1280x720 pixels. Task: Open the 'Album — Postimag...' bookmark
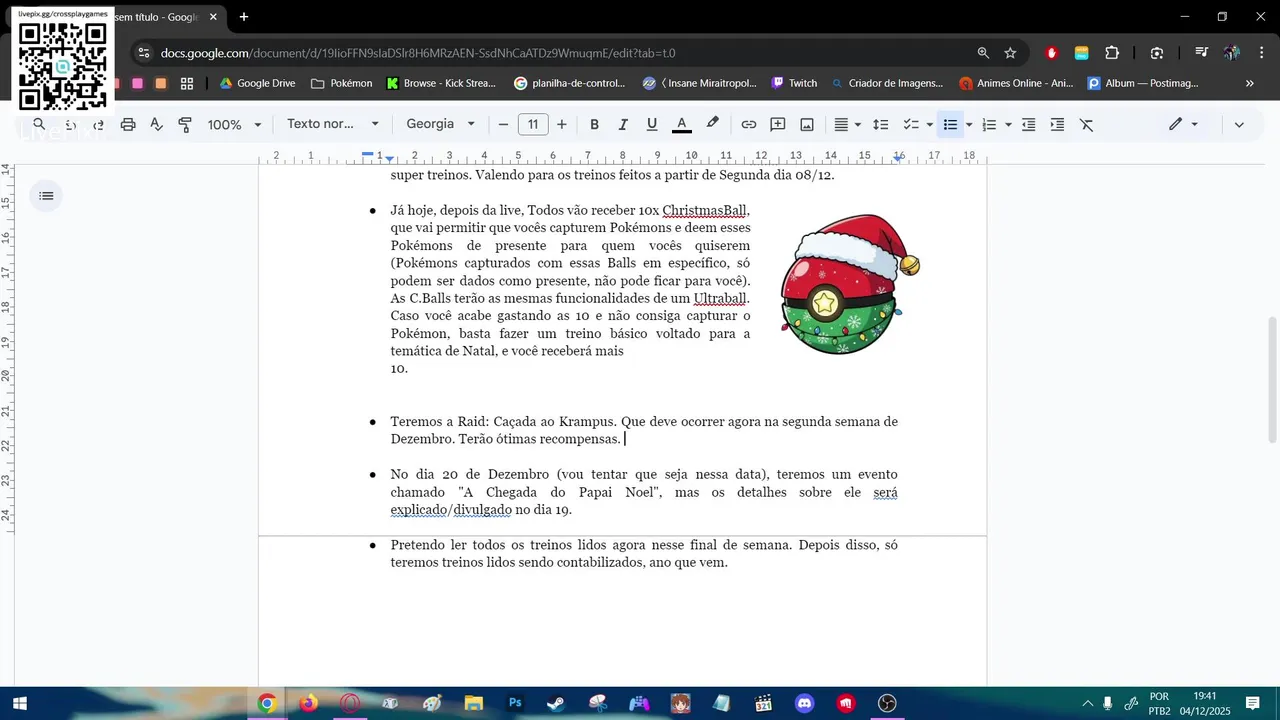coord(1144,83)
